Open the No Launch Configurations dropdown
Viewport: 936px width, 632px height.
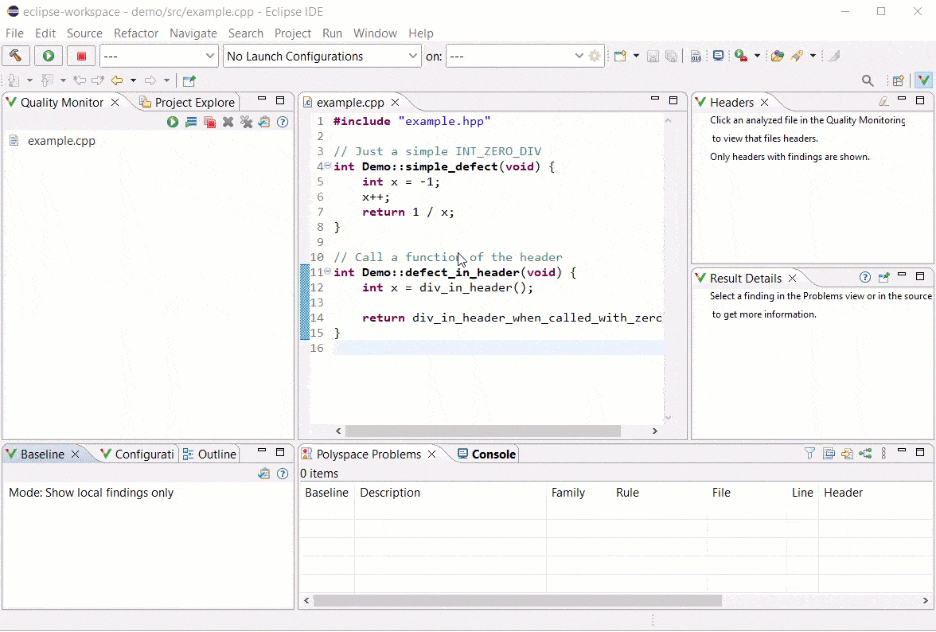413,56
